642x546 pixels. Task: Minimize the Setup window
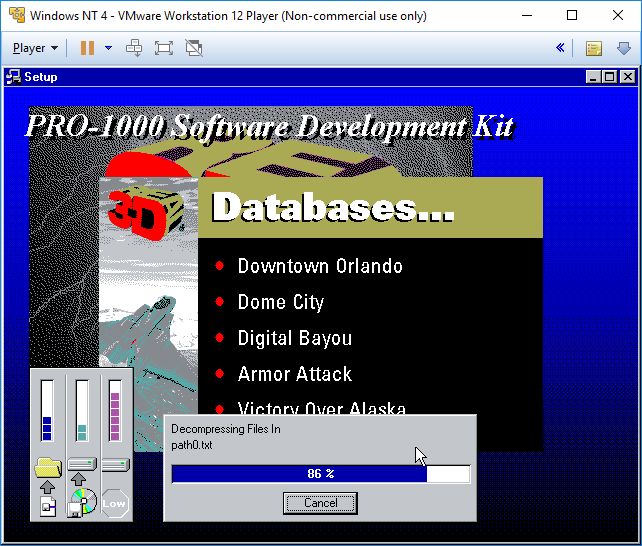[593, 77]
